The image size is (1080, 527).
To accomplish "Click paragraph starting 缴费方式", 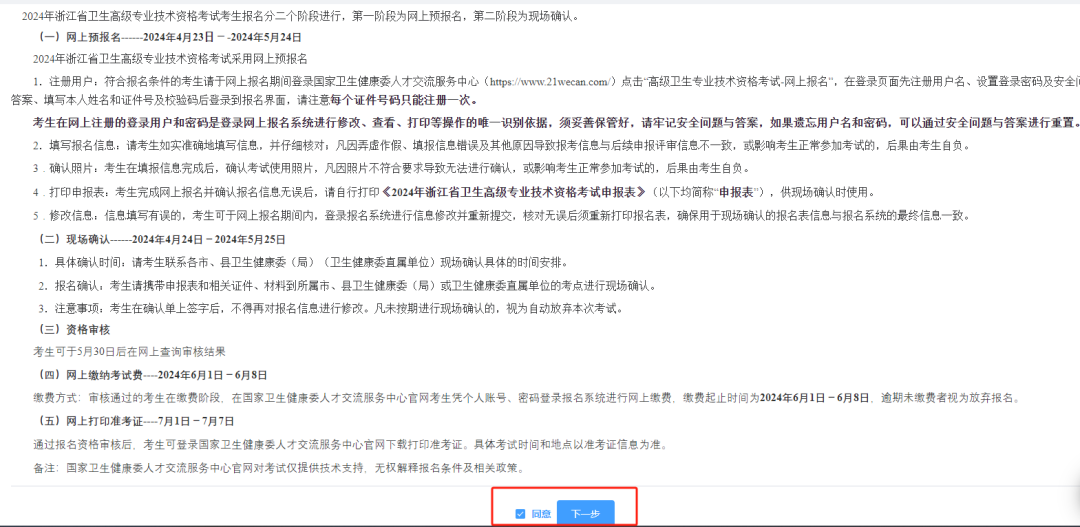I will 528,398.
